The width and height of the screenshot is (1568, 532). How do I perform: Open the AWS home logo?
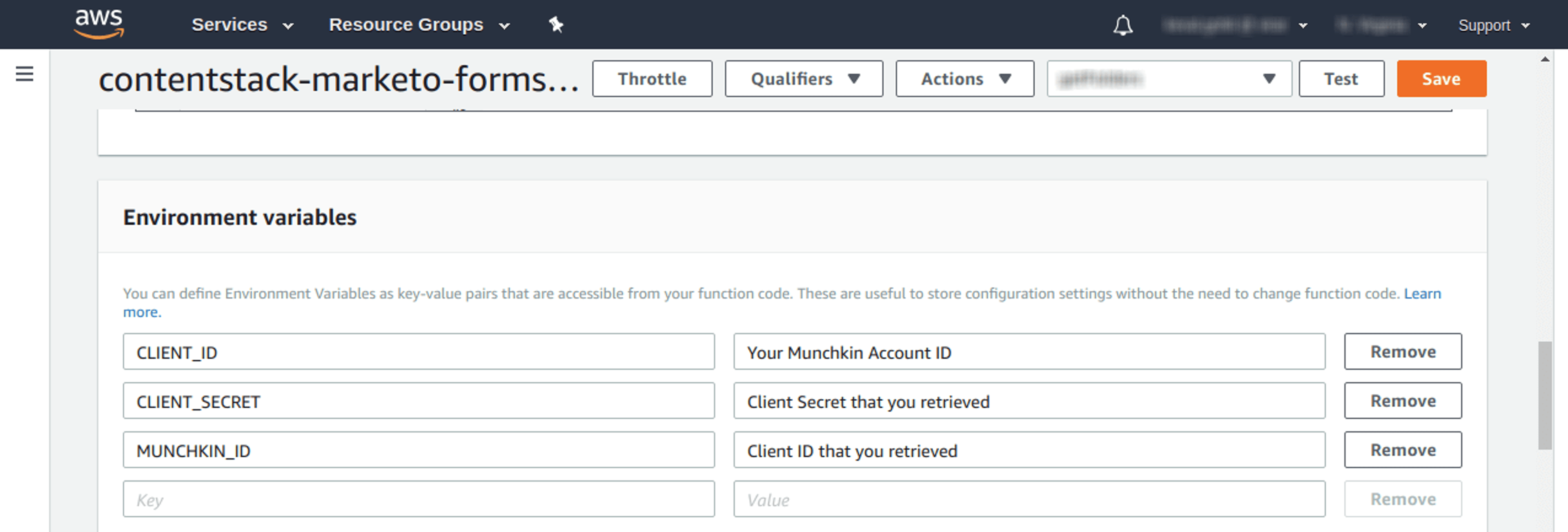point(98,24)
